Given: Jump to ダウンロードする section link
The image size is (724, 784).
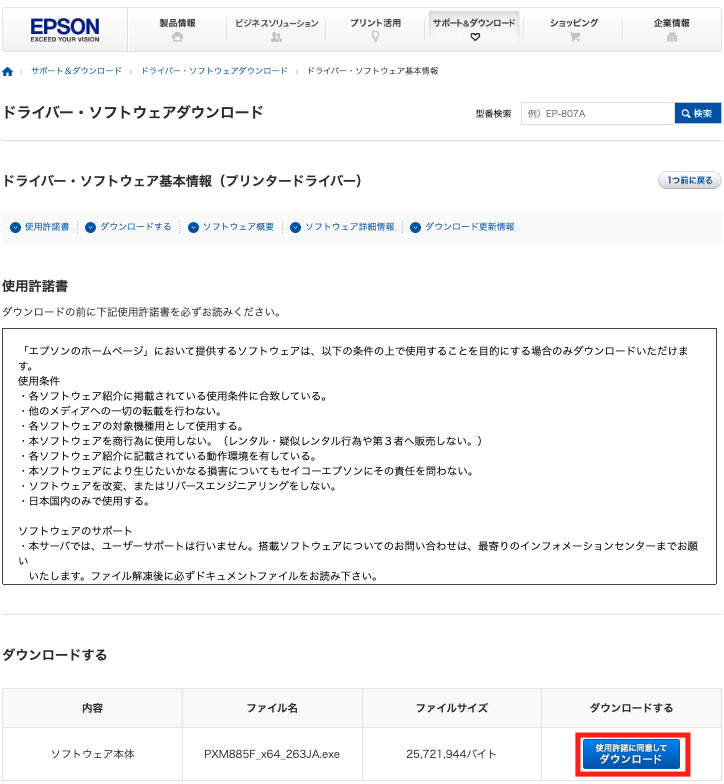Looking at the screenshot, I should point(136,227).
